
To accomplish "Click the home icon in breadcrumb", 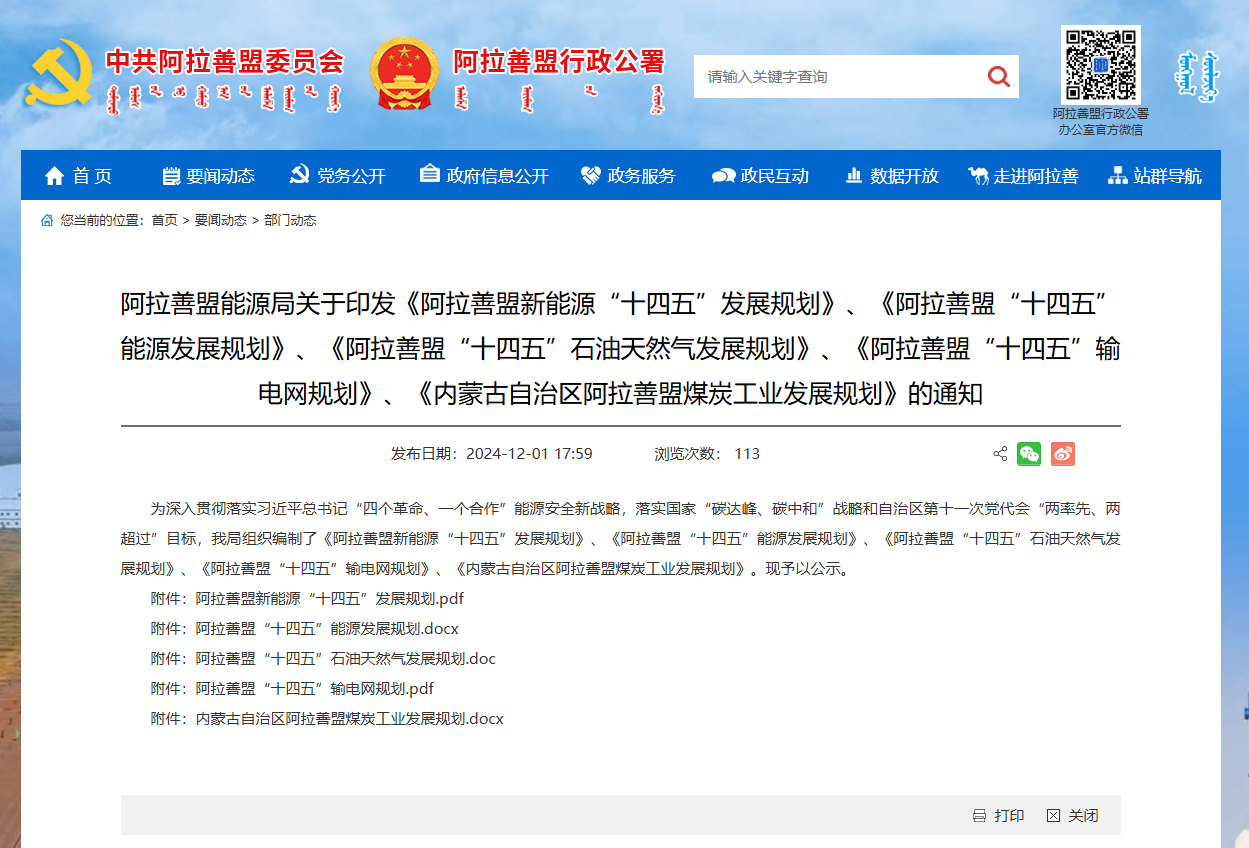I will pyautogui.click(x=47, y=220).
